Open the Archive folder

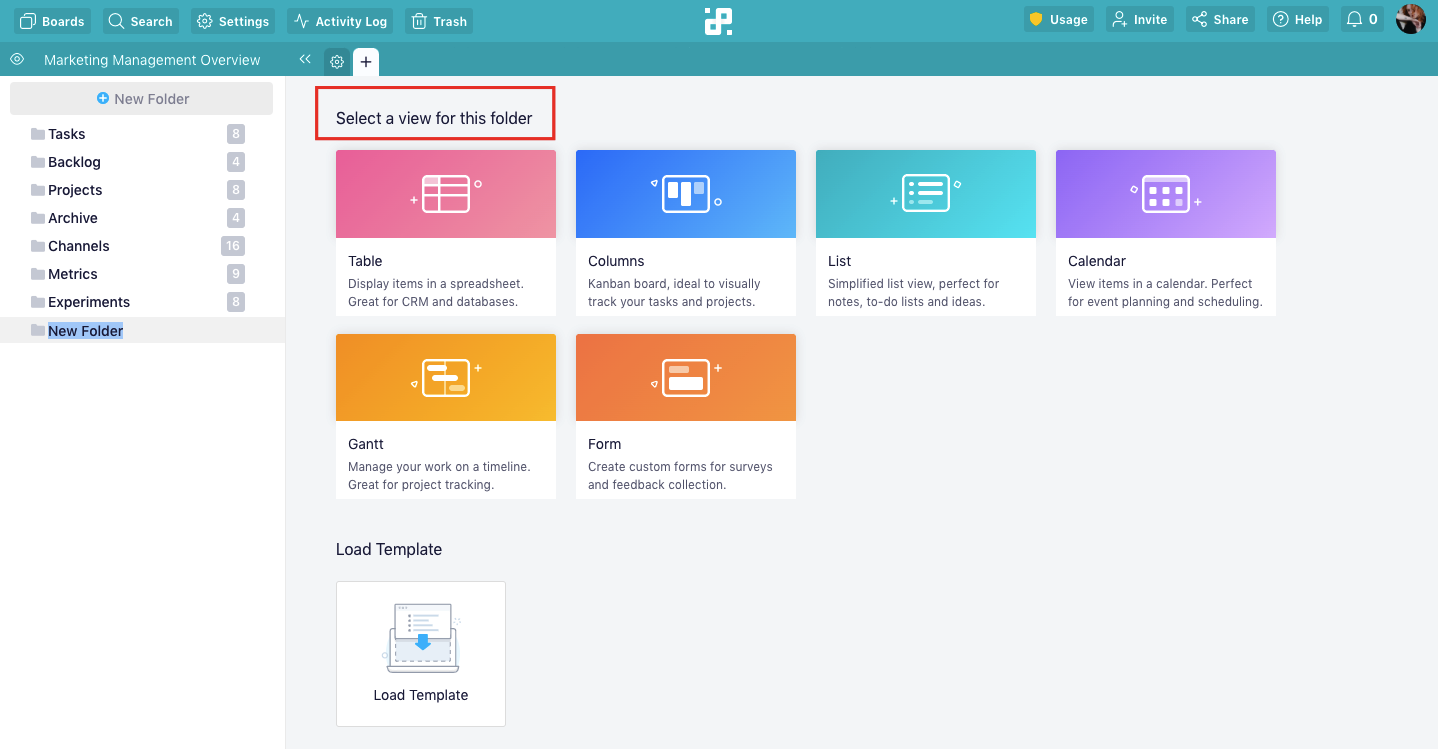click(142, 218)
